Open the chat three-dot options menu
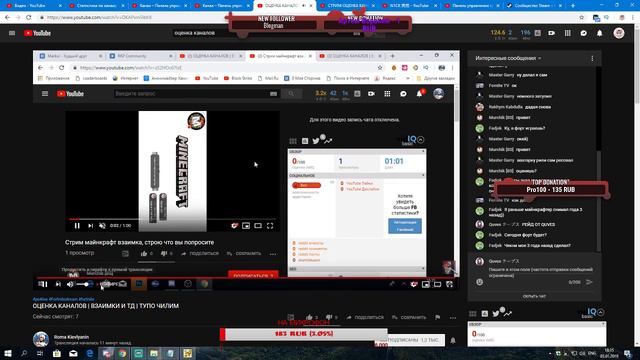 pyautogui.click(x=592, y=58)
